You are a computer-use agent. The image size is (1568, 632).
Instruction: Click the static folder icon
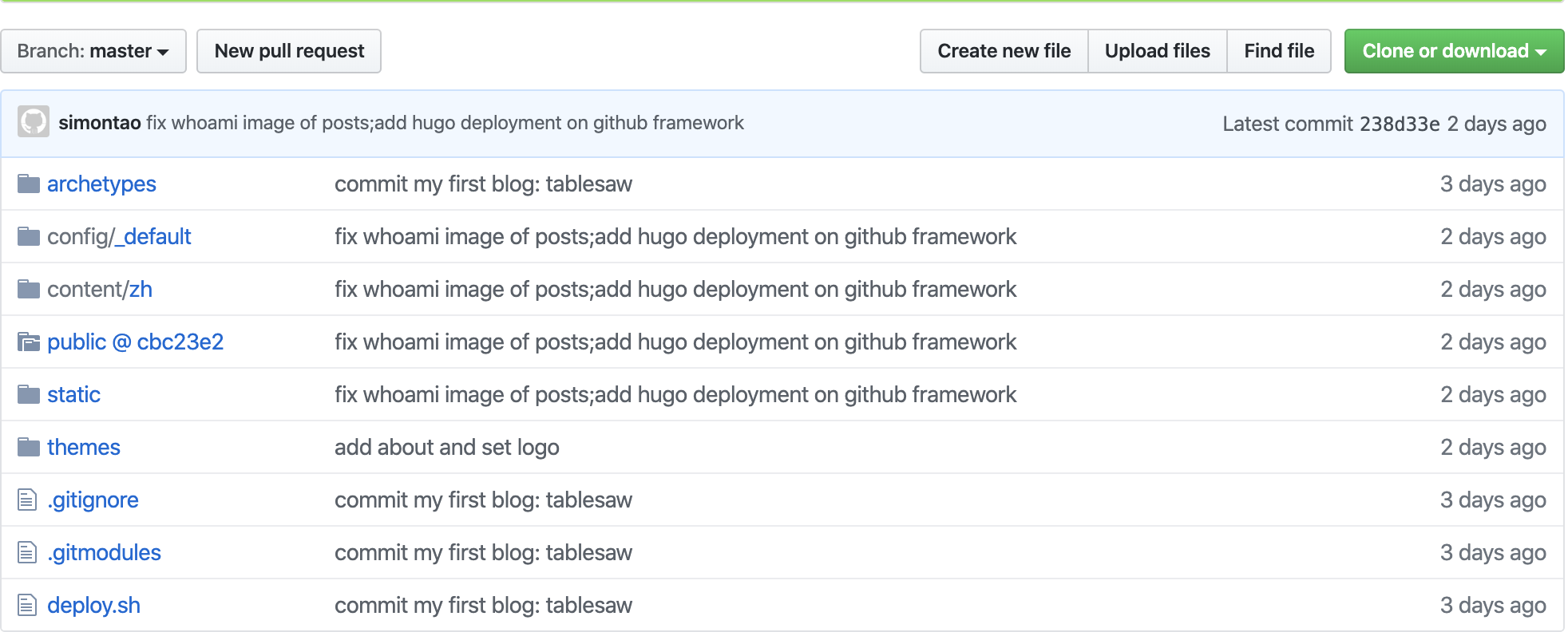click(29, 395)
